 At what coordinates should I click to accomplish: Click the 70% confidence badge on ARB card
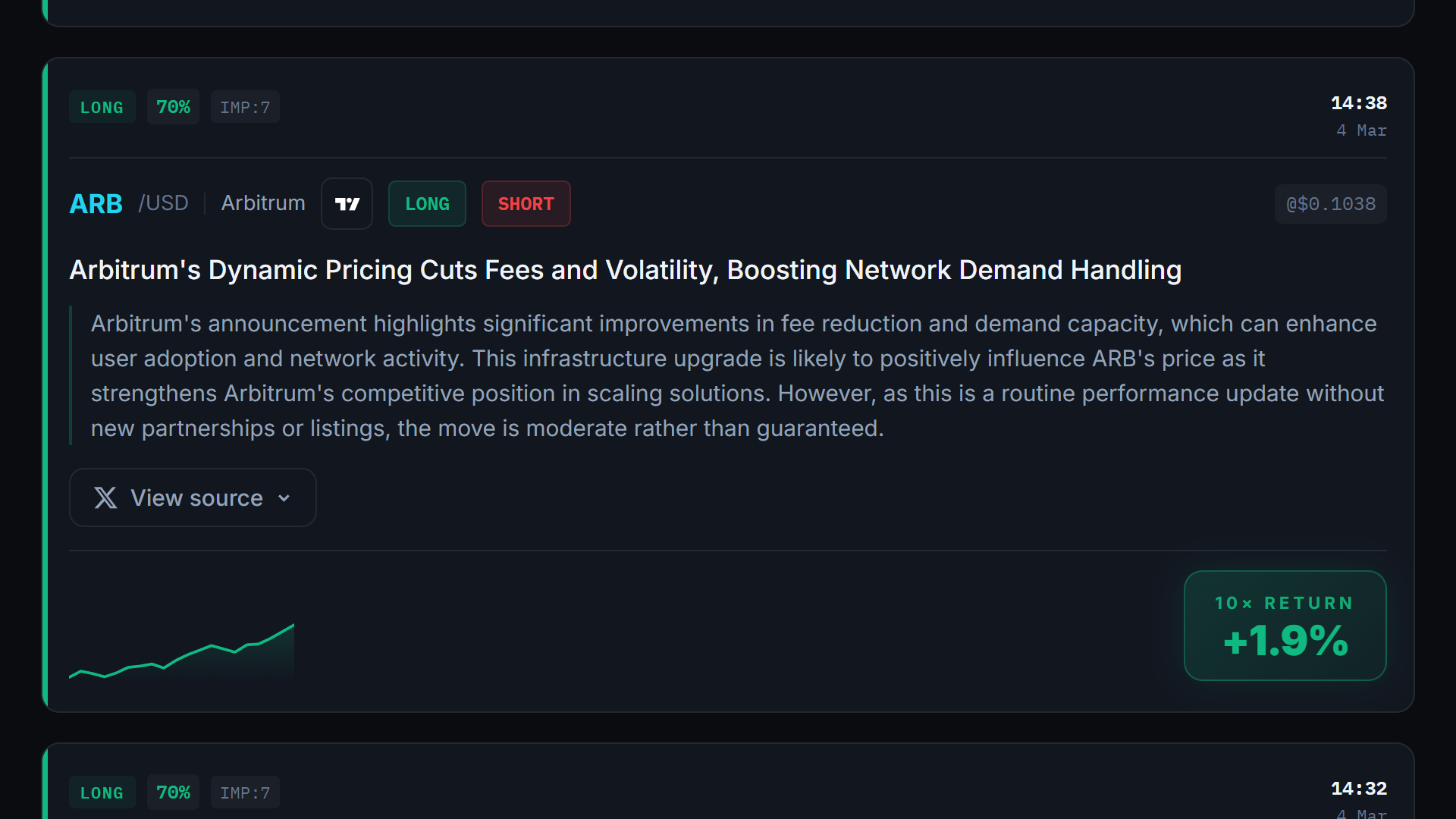[x=173, y=107]
